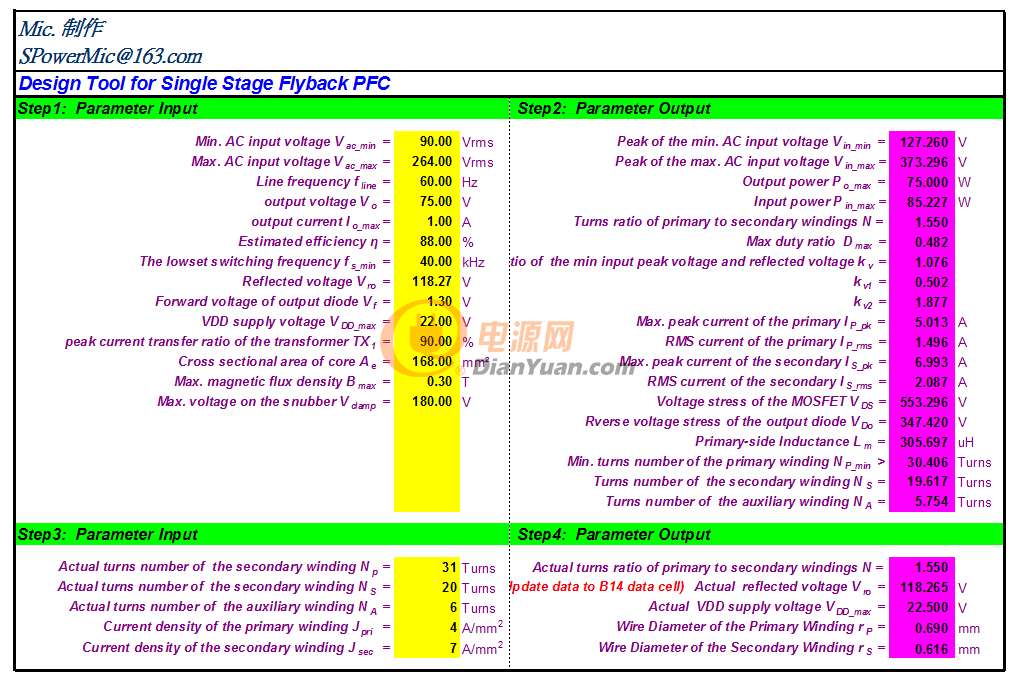Click the 'Step2: Parameter Output' header
1016x683 pixels.
pyautogui.click(x=614, y=108)
